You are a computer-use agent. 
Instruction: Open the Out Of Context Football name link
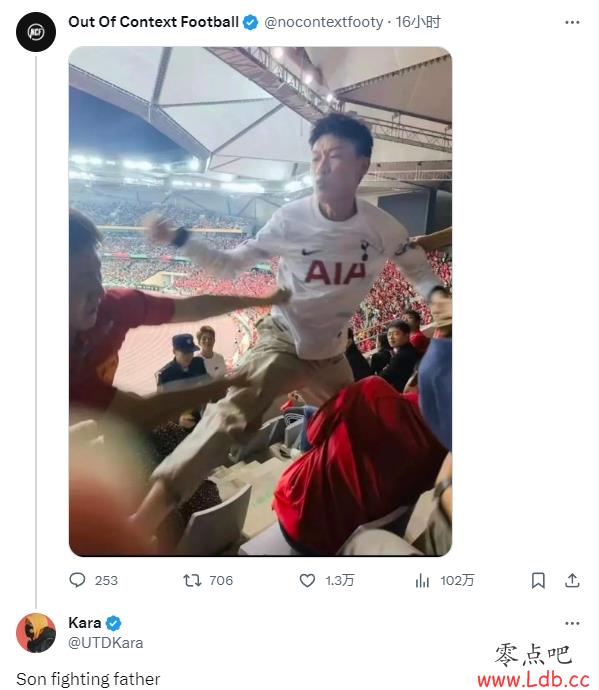153,22
